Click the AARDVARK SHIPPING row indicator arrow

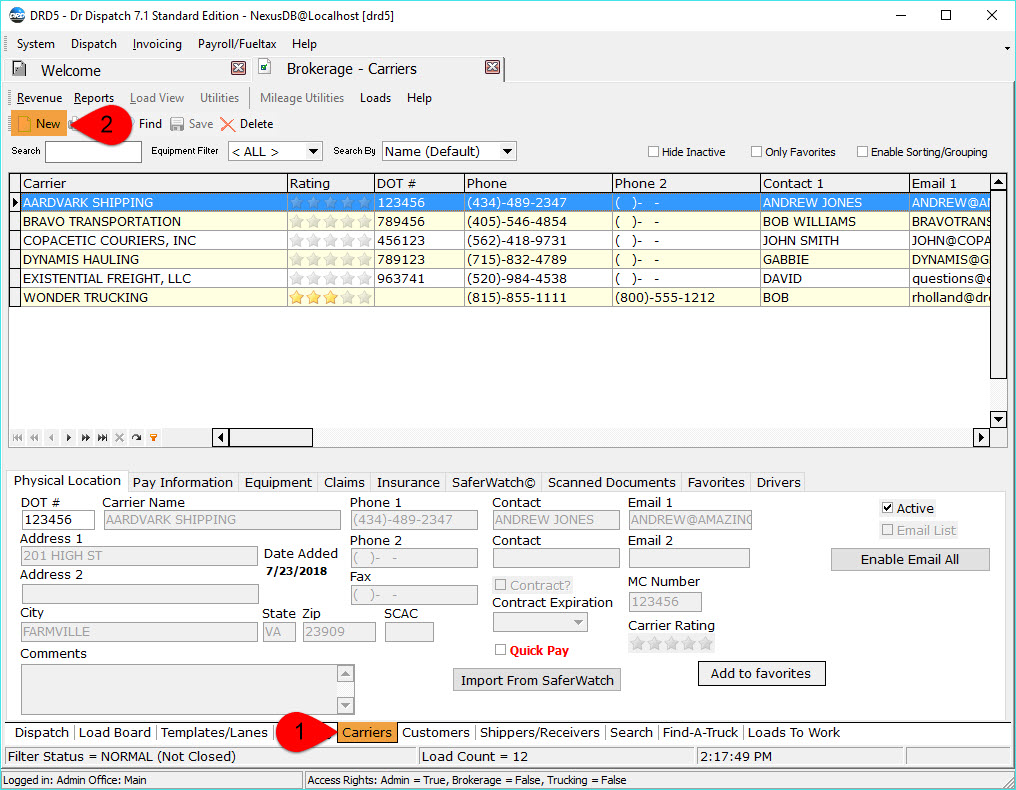click(15, 202)
